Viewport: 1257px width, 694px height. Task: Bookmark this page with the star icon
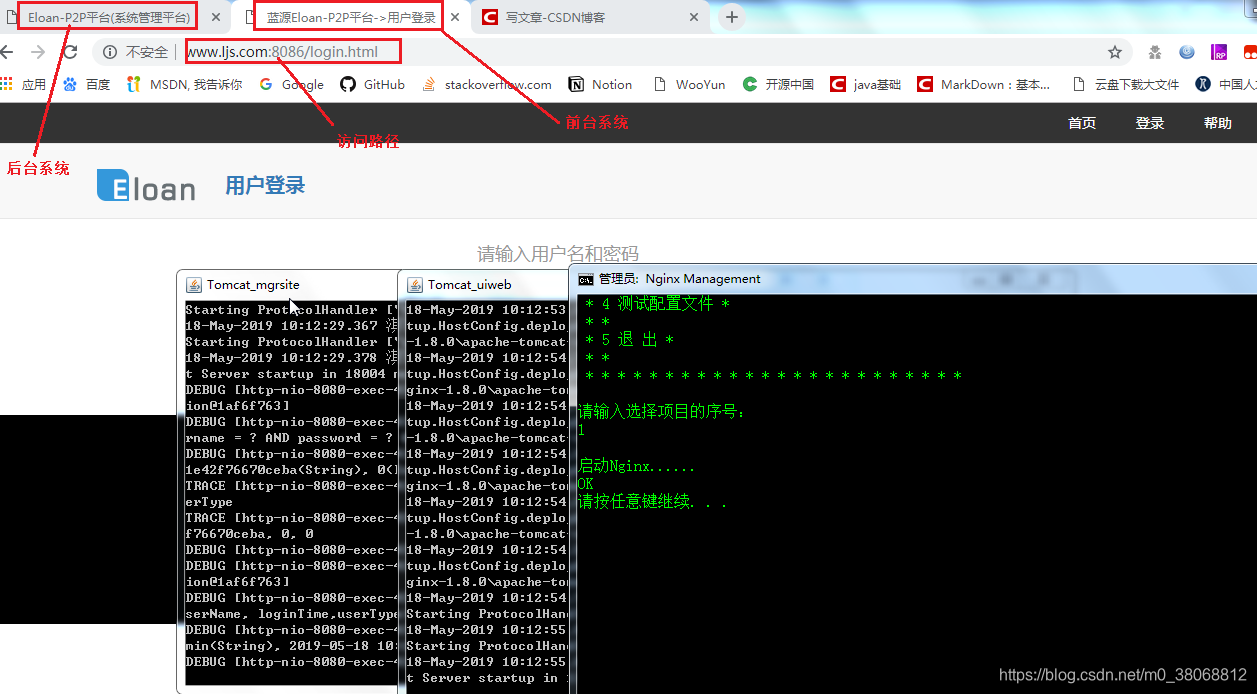pos(1115,52)
